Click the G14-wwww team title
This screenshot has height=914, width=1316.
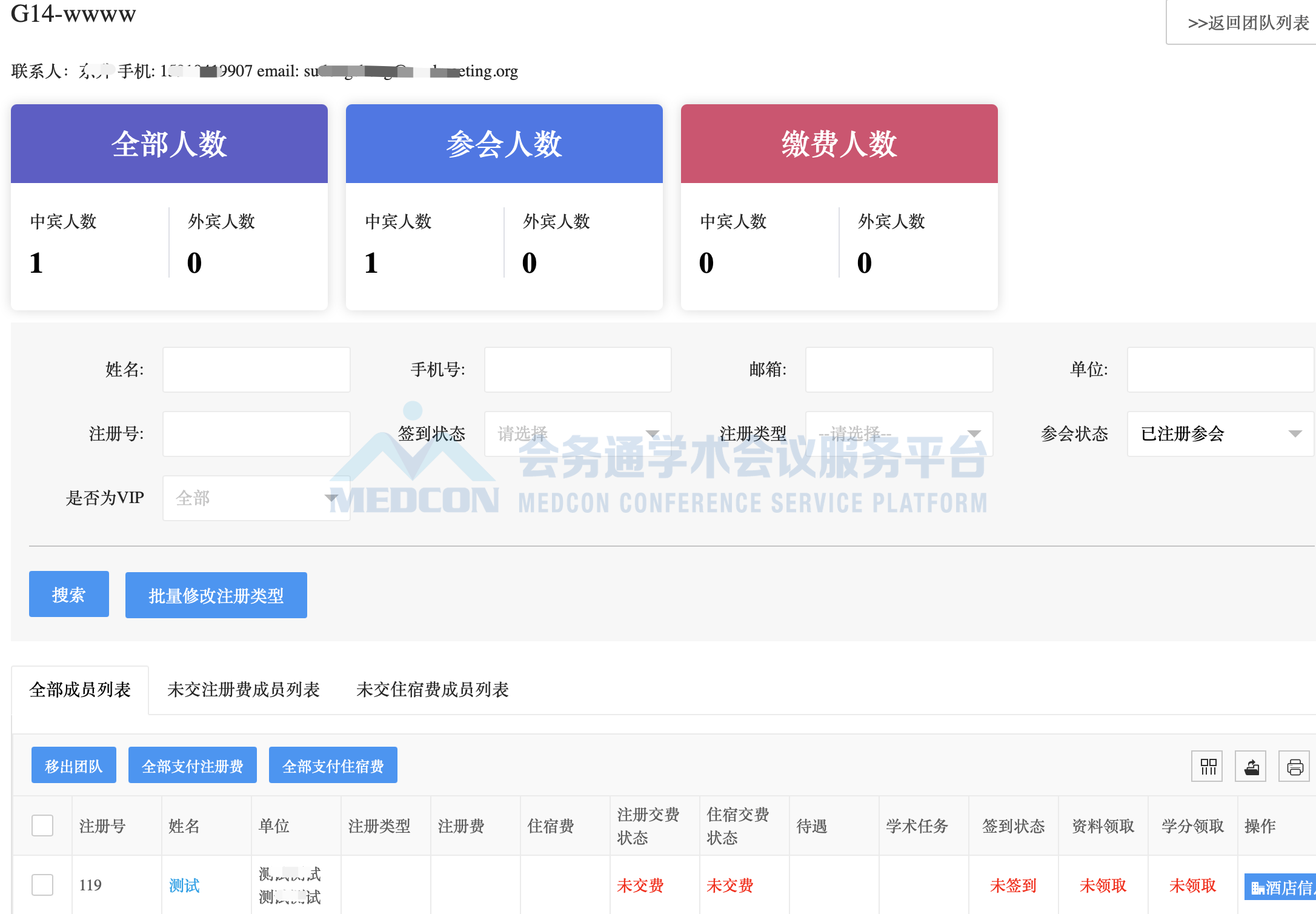tap(73, 13)
